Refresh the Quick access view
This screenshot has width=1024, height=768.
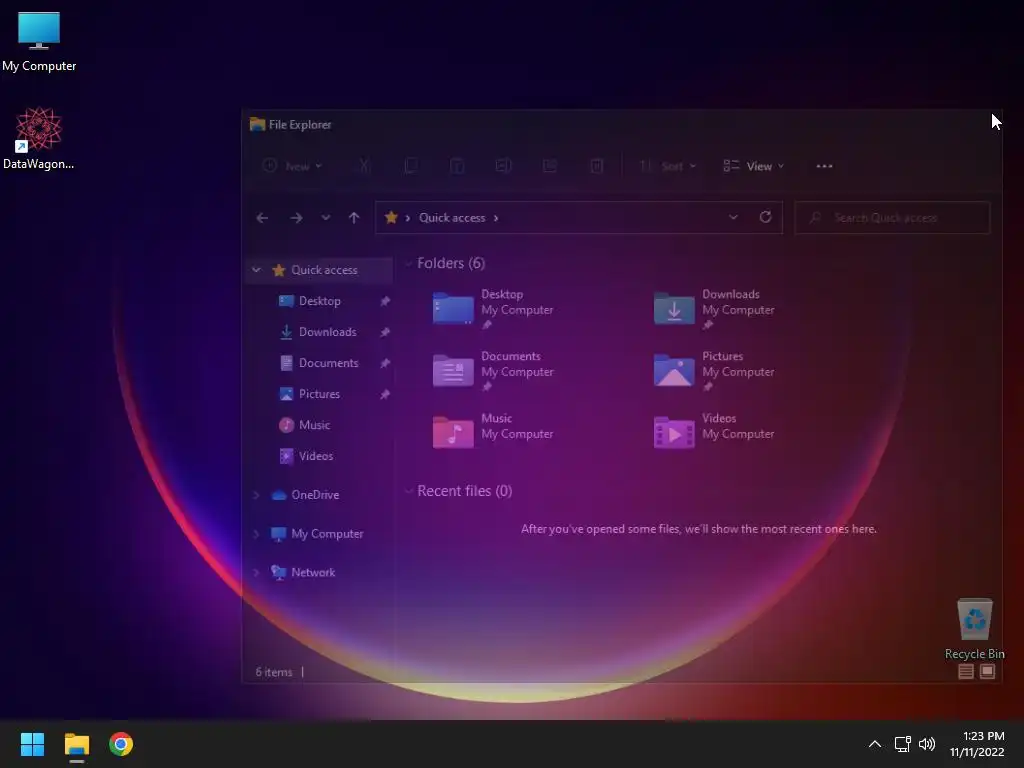[x=765, y=217]
